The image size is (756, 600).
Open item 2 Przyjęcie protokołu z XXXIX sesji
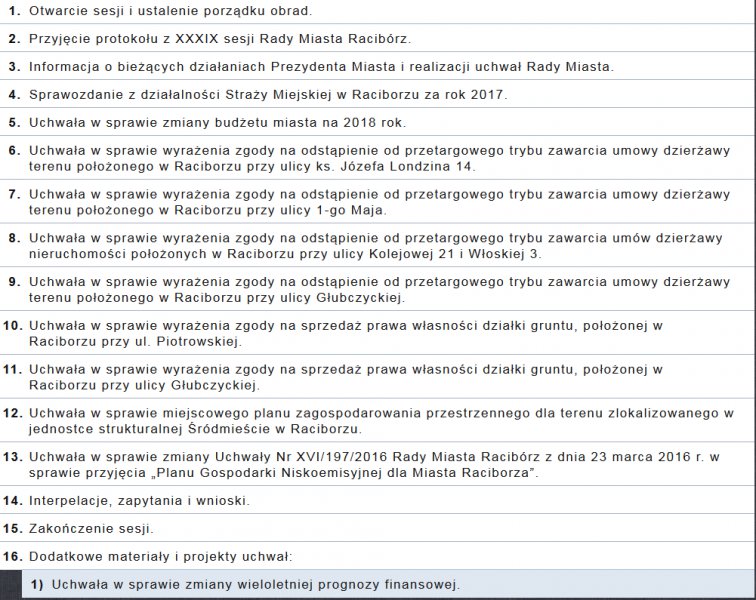378,38
